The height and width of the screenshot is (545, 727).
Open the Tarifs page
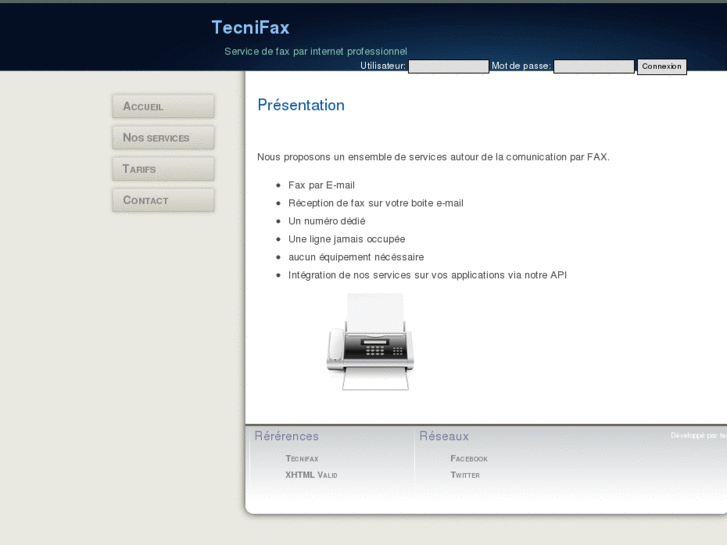163,169
